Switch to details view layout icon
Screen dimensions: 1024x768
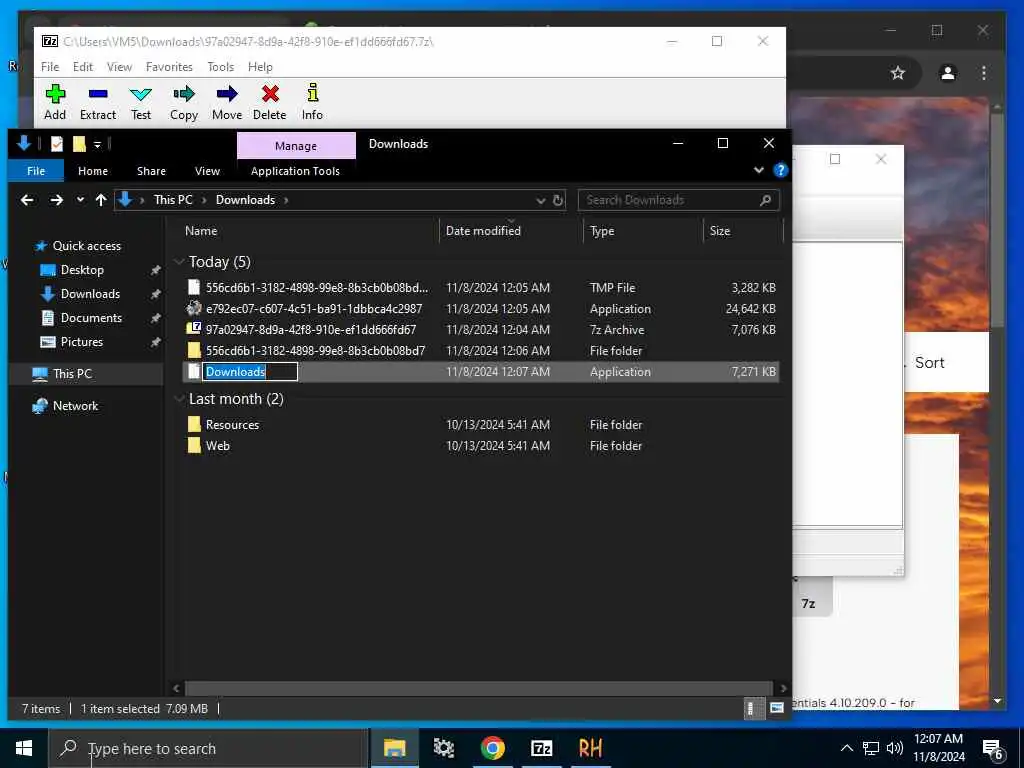pos(752,709)
